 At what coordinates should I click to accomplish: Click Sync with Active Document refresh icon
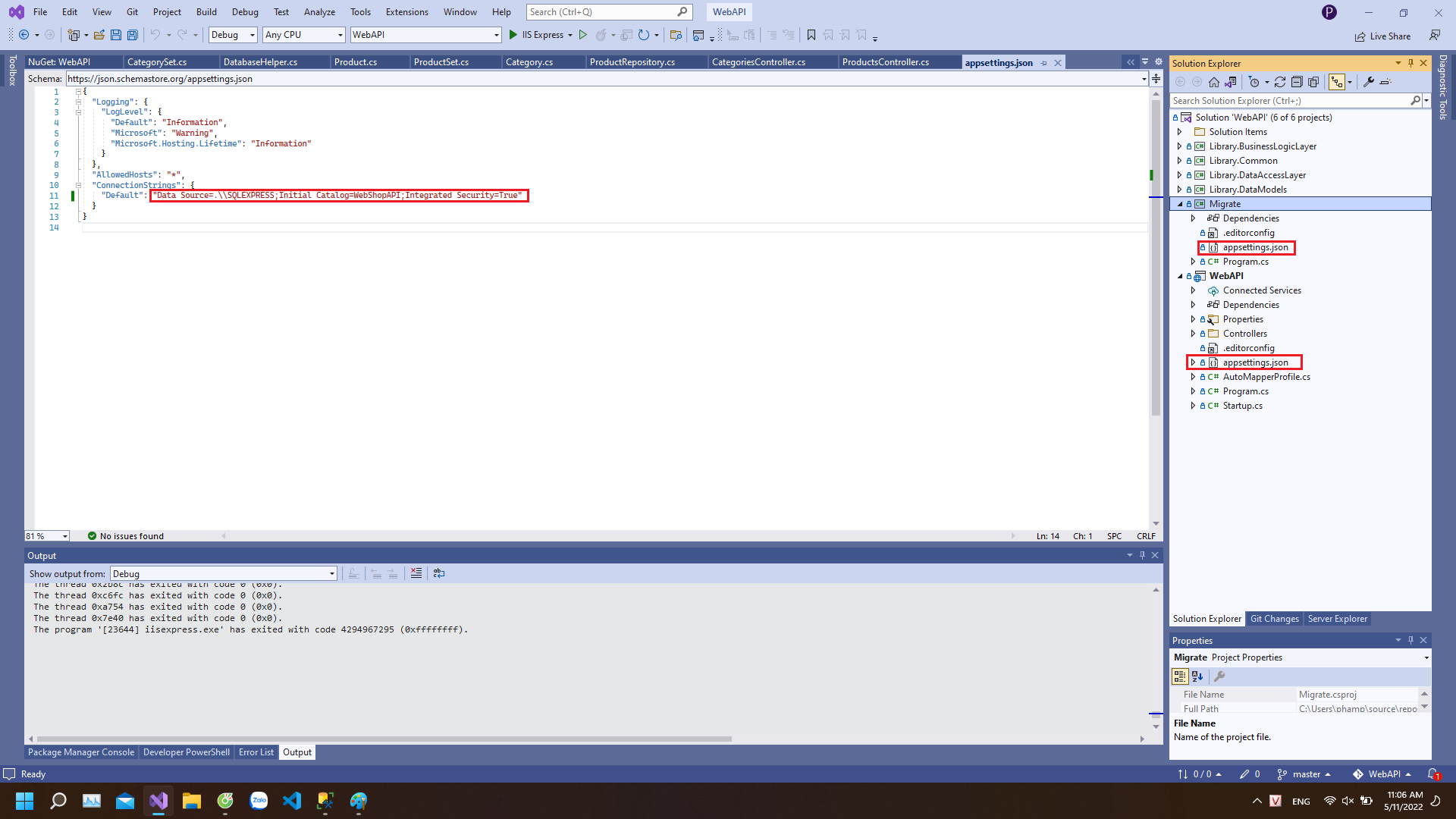pos(1280,82)
